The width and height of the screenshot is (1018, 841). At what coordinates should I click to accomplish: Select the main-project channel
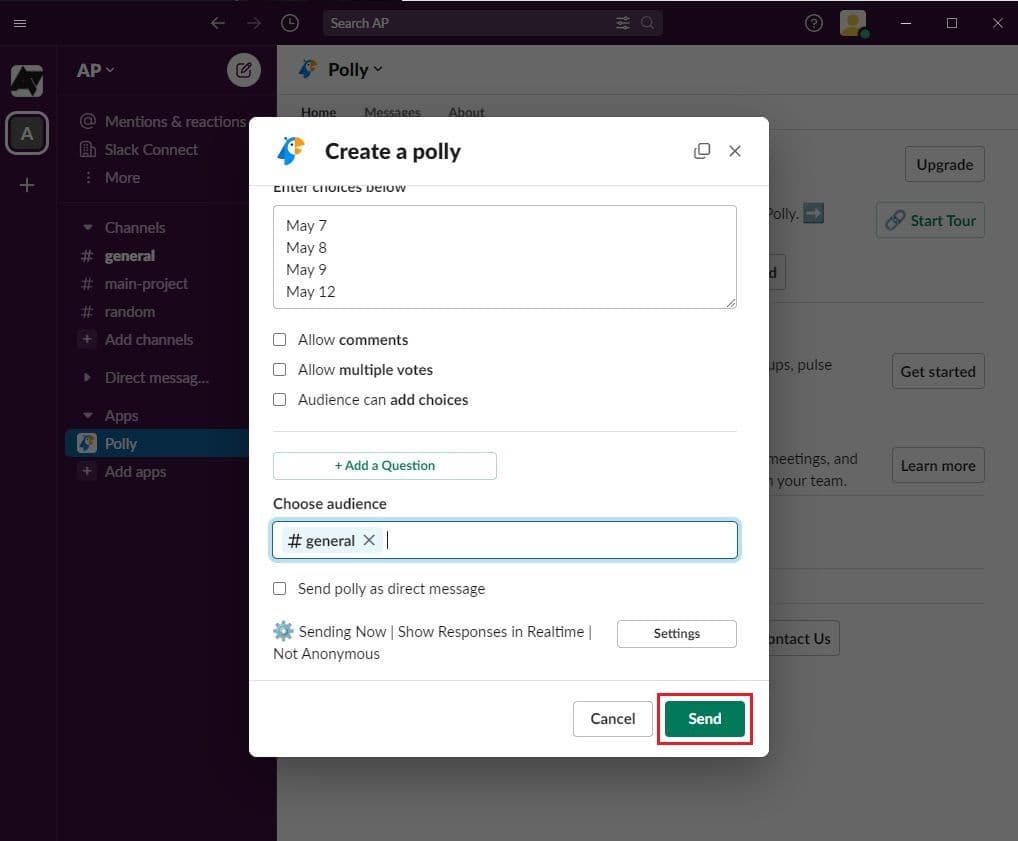click(146, 284)
